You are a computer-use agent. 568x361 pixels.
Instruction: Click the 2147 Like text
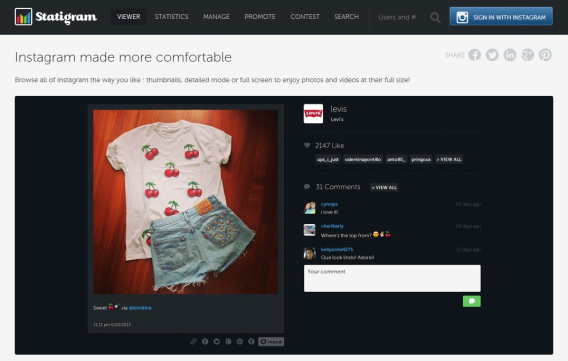[x=330, y=146]
